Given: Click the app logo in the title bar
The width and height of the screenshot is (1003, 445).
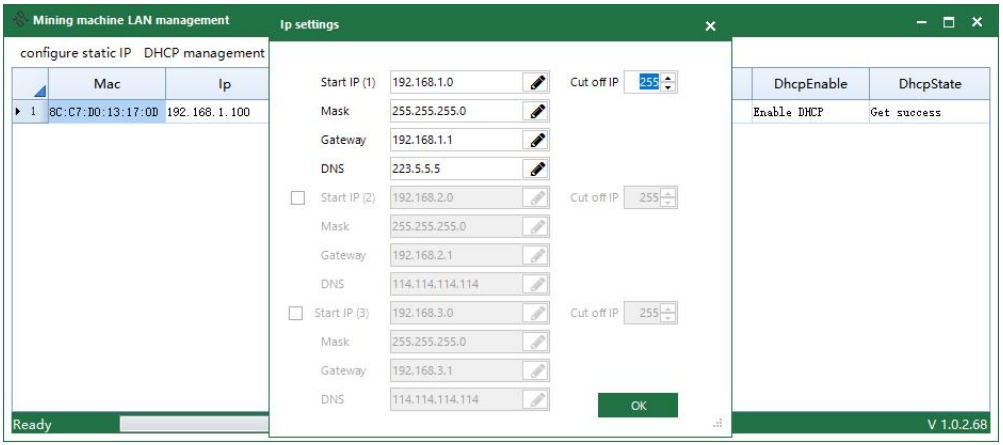Looking at the screenshot, I should [20, 21].
